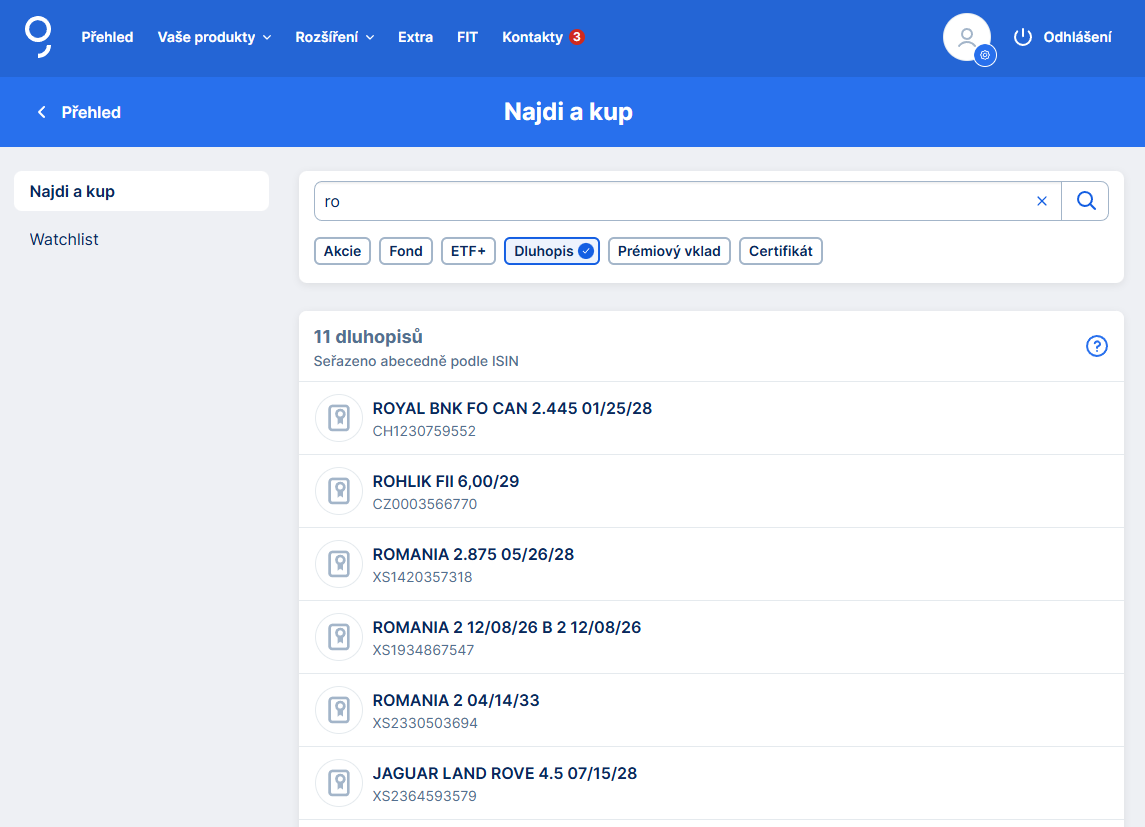Clear the search field with the X icon

click(x=1042, y=201)
